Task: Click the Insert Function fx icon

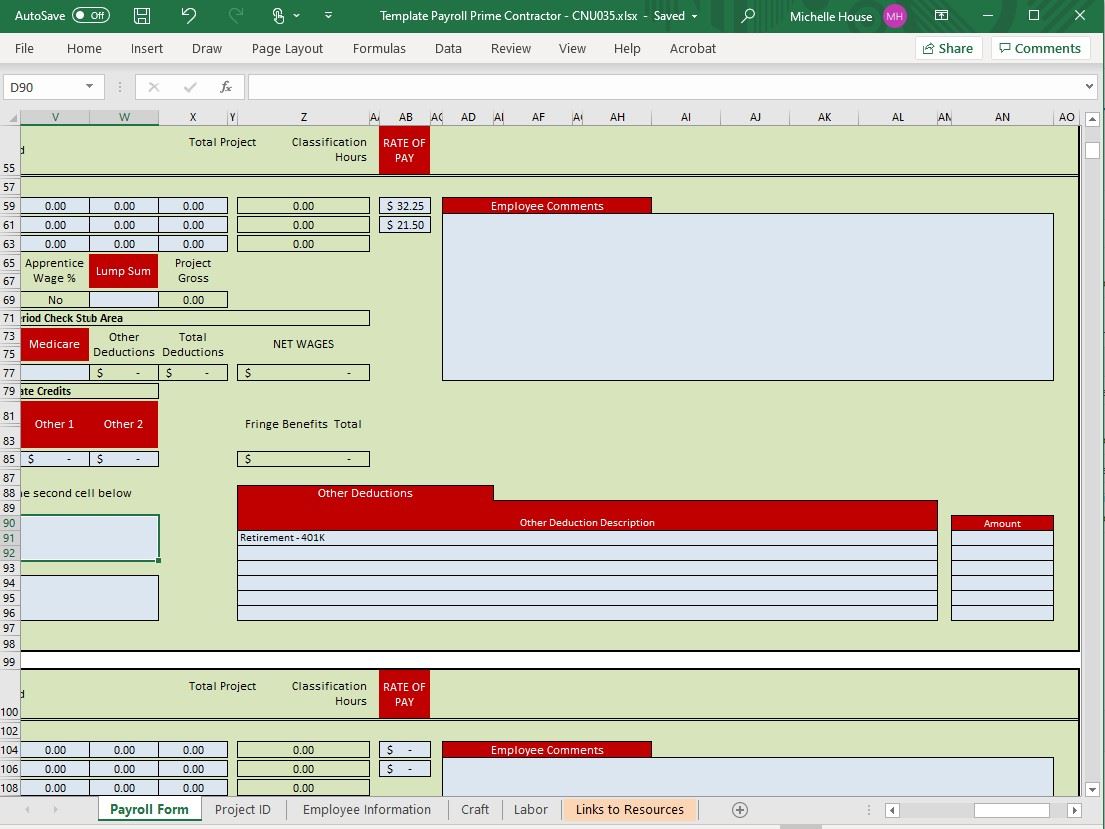Action: point(226,87)
